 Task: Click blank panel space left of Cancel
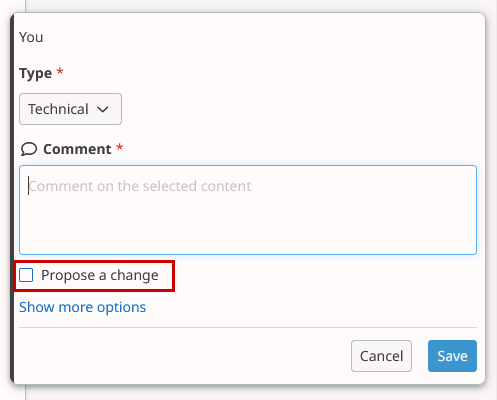pos(183,356)
